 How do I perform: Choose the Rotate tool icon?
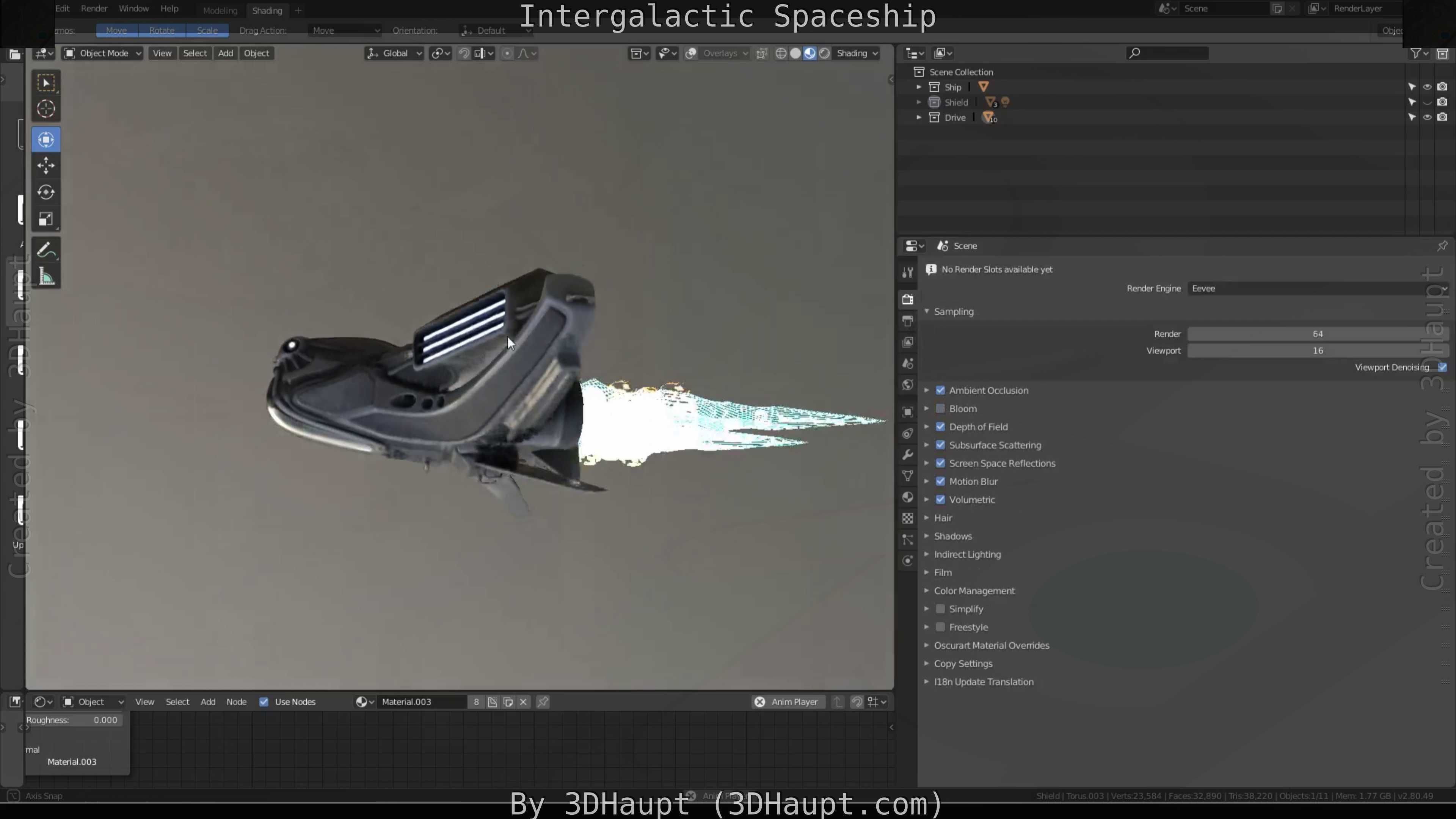click(46, 192)
